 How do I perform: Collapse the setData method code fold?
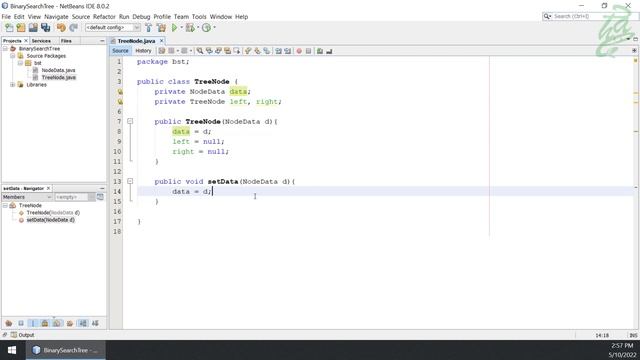(x=130, y=181)
